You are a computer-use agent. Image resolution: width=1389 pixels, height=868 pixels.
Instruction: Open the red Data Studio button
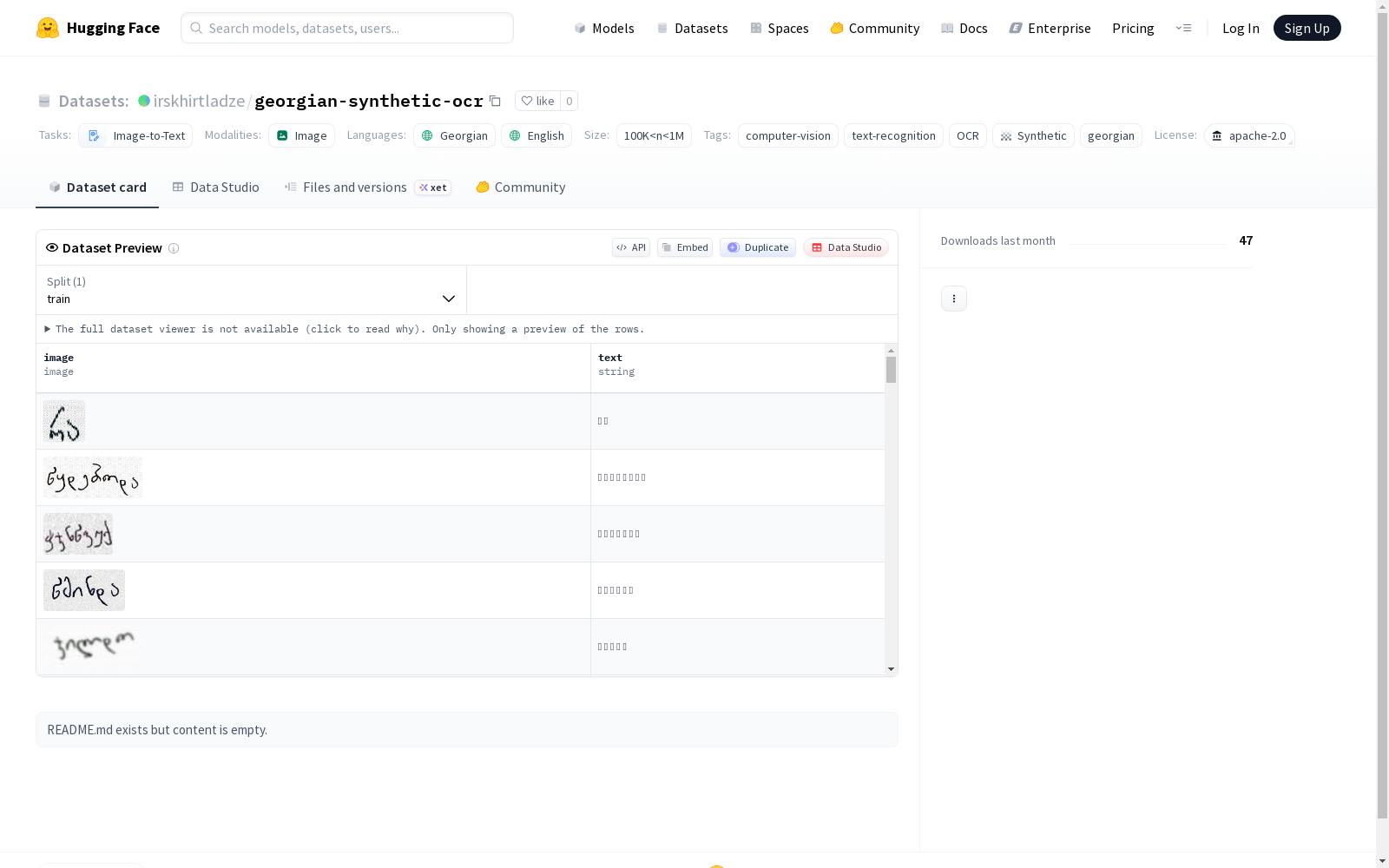coord(846,247)
